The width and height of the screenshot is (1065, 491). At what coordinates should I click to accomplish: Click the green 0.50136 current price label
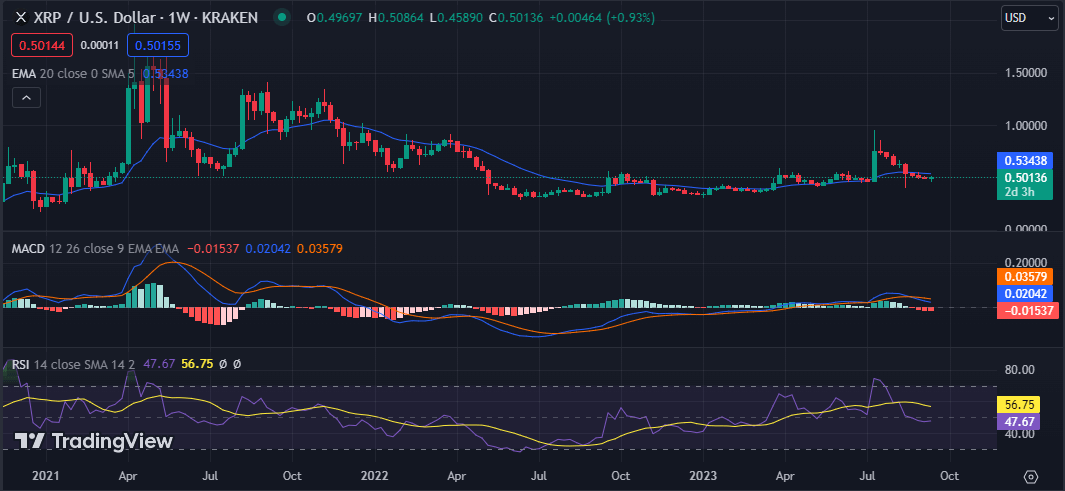pos(1025,177)
